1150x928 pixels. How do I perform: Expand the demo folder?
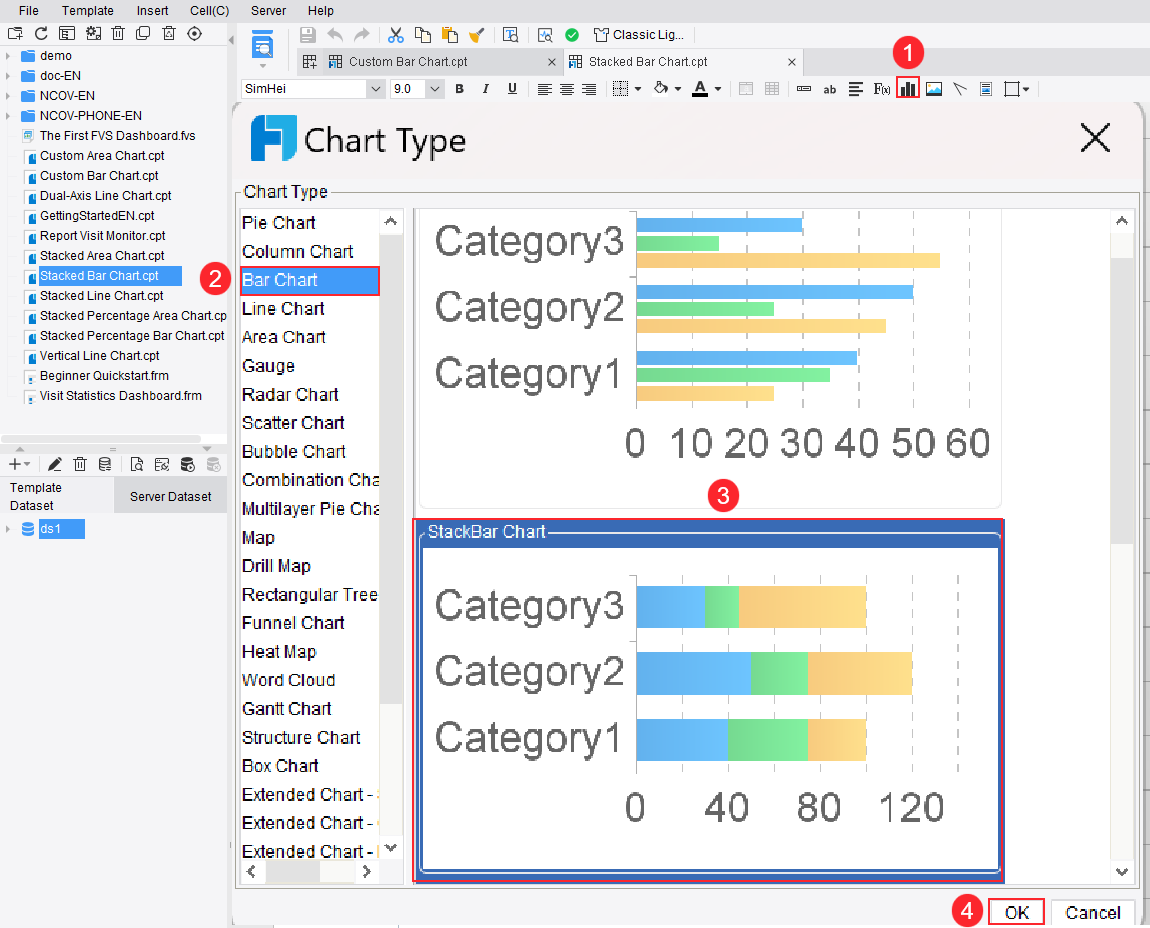coord(8,56)
